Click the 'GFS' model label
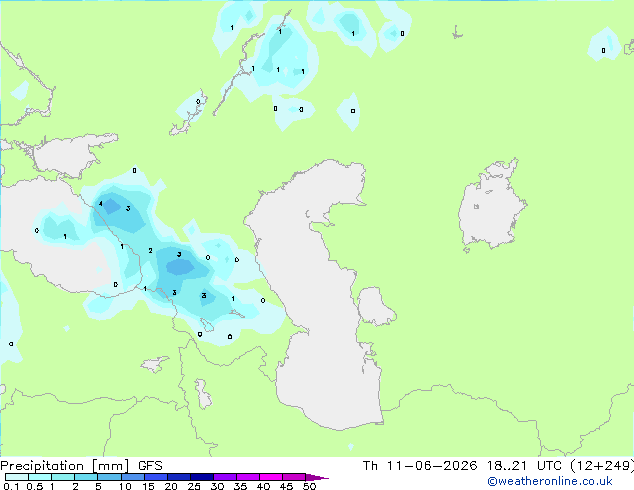 [150, 466]
